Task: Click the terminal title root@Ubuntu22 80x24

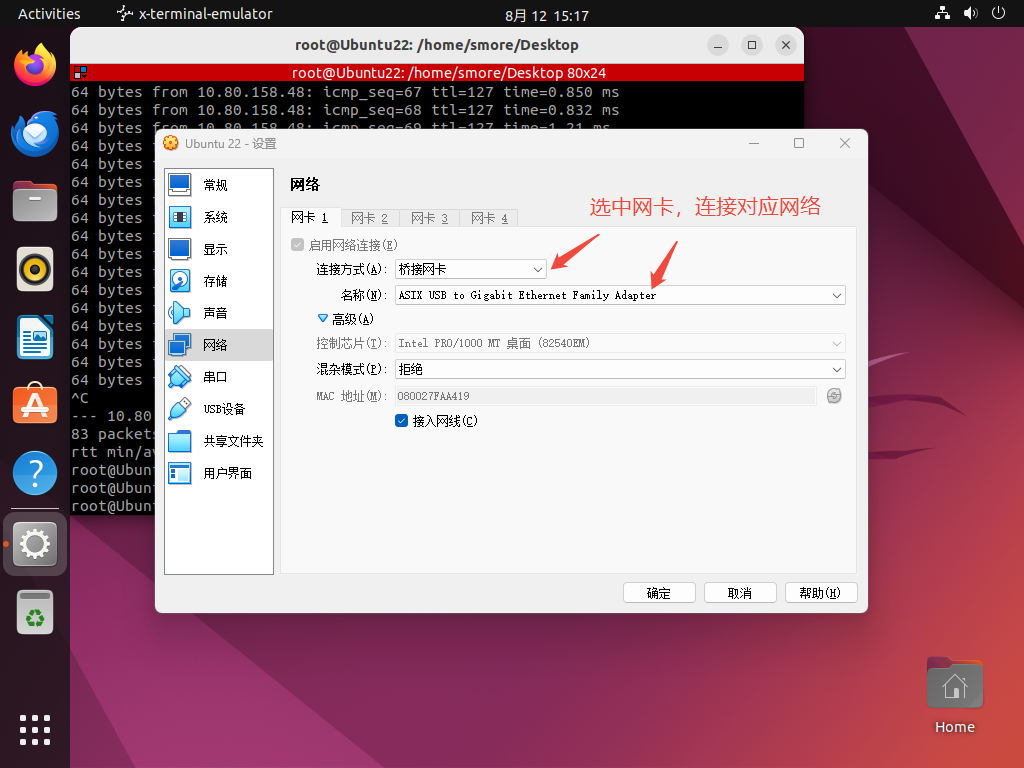Action: click(449, 72)
